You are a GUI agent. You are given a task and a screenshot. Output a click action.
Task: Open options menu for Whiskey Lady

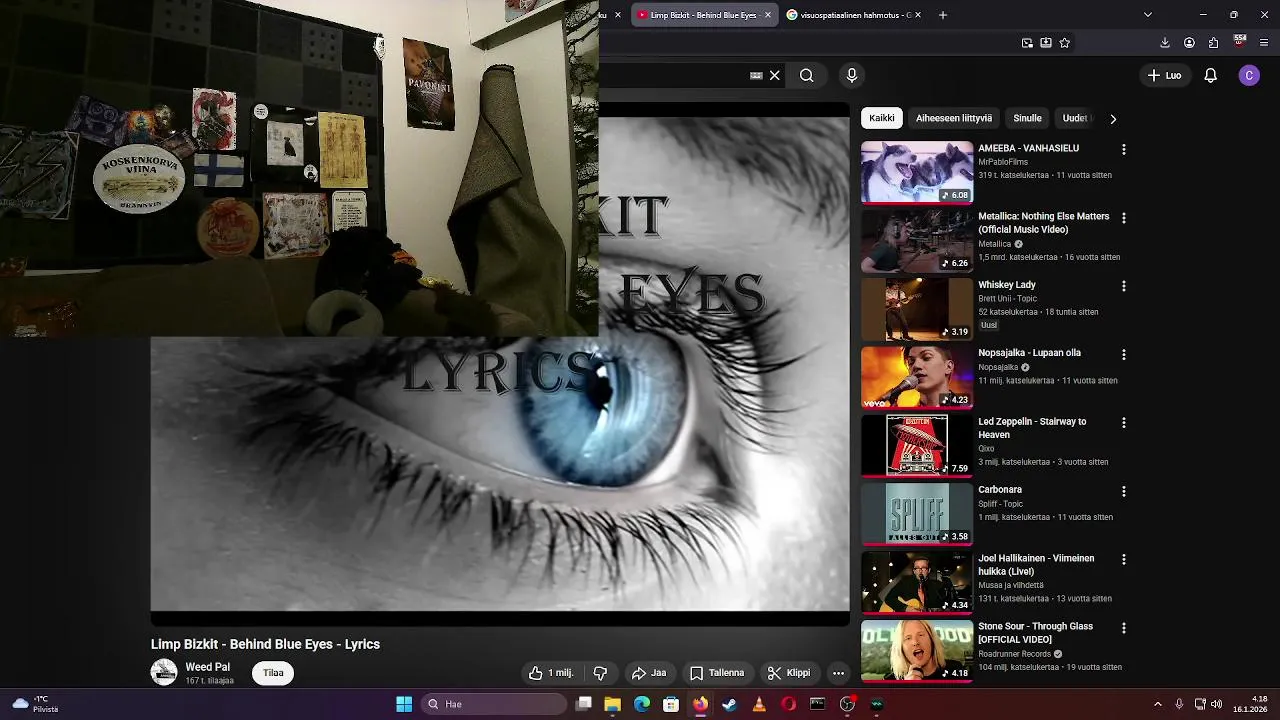click(x=1123, y=286)
